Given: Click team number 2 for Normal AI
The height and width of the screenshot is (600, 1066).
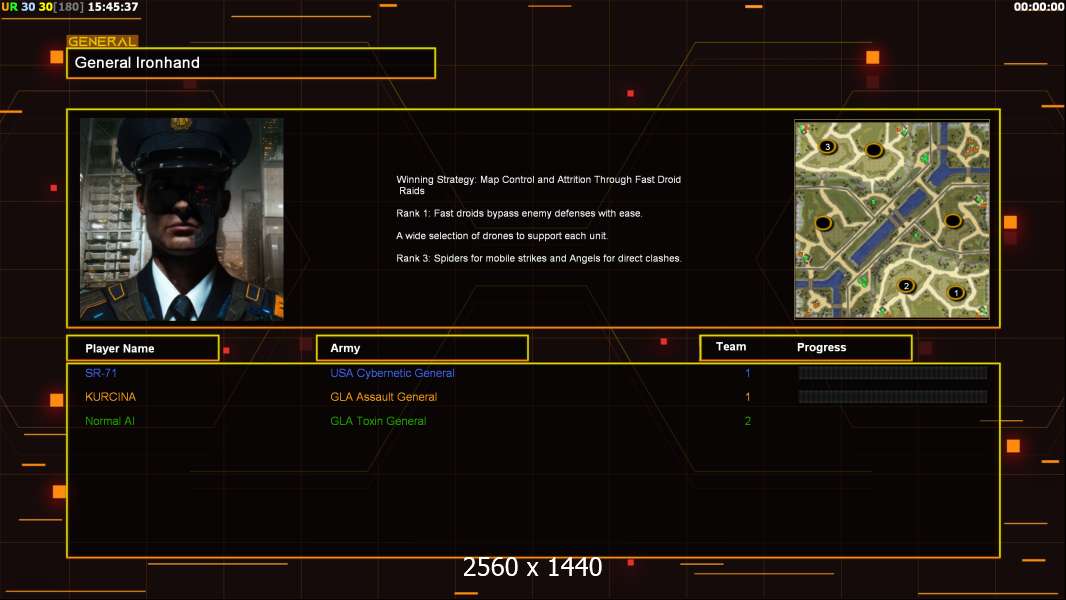Looking at the screenshot, I should pyautogui.click(x=747, y=421).
